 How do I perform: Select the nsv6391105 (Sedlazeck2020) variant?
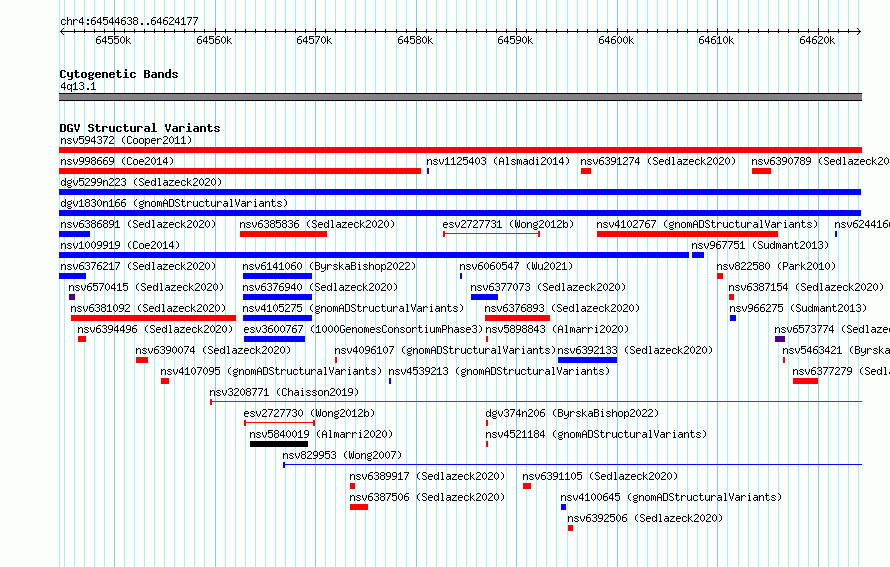(x=600, y=476)
